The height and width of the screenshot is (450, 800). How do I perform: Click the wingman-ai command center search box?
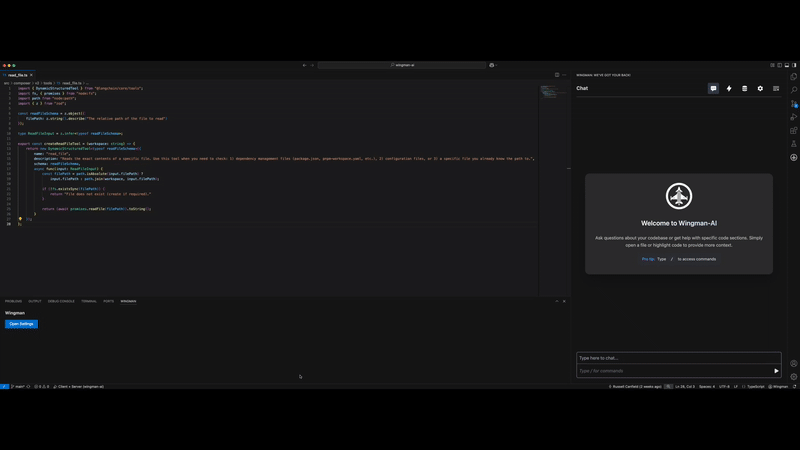point(402,65)
